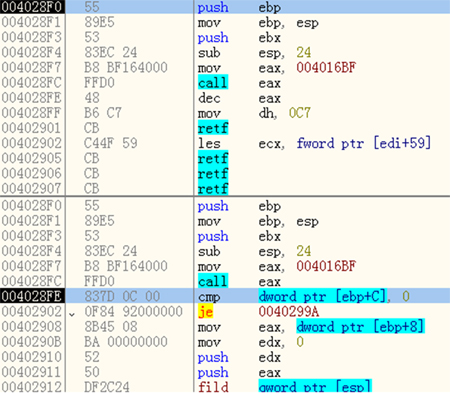
Task: Select hex bytes B6 C7
Action: coord(103,113)
